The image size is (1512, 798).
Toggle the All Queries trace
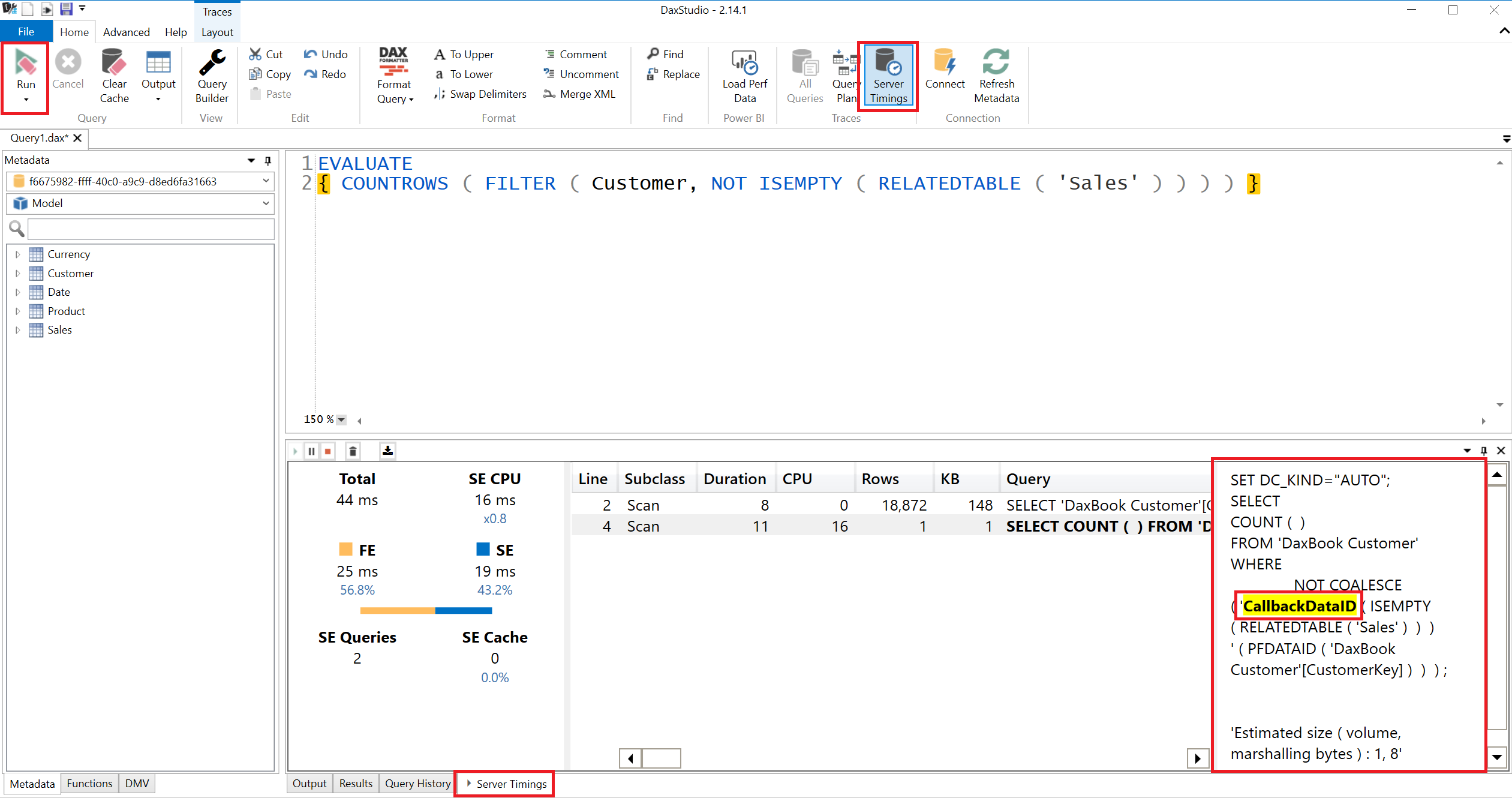804,76
